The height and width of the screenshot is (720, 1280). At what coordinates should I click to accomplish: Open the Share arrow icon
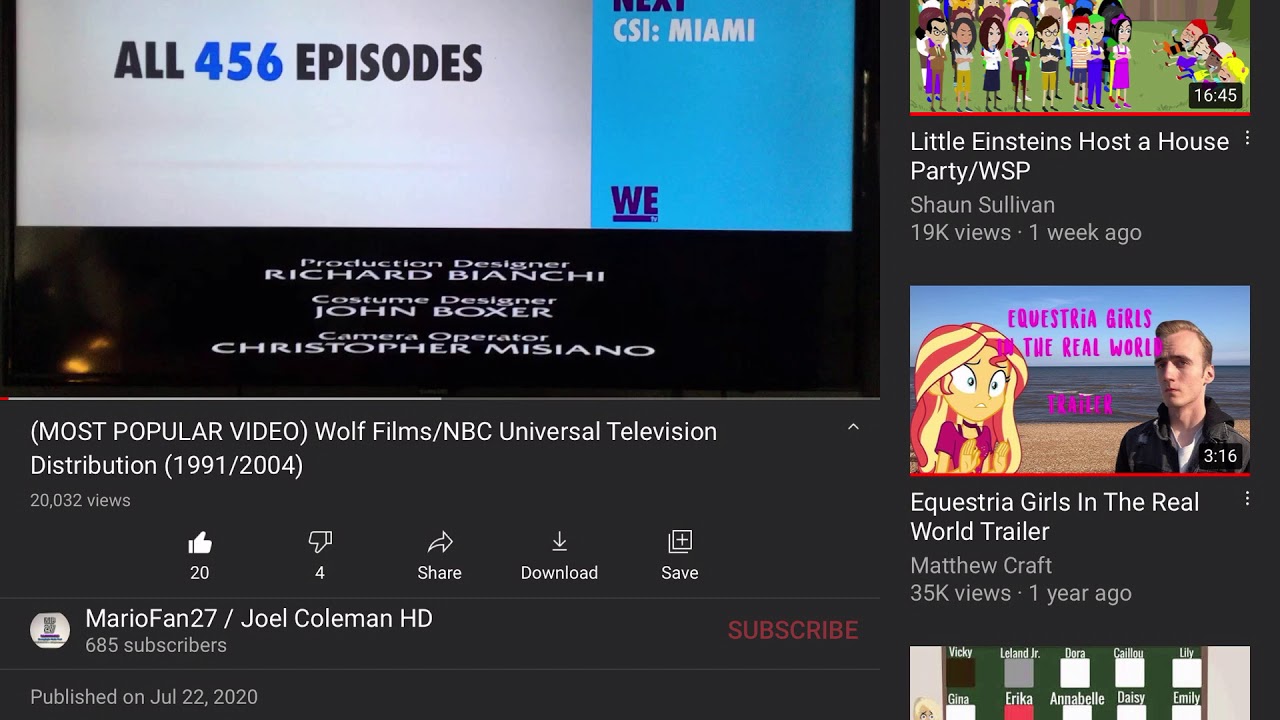tap(440, 542)
